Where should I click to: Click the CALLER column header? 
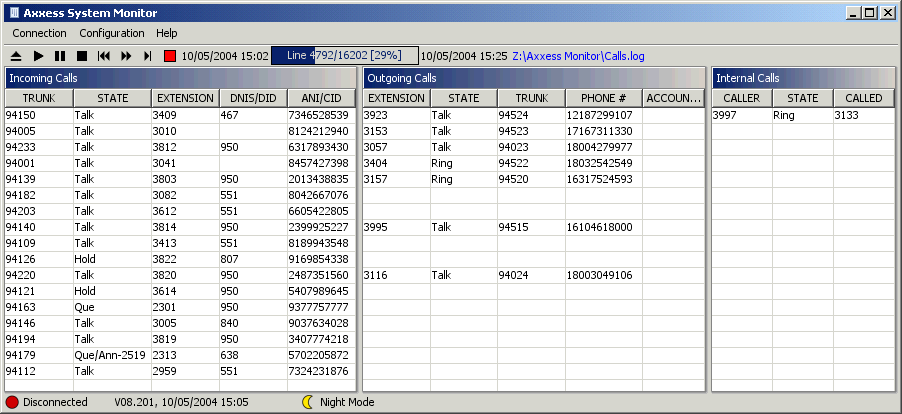[741, 98]
